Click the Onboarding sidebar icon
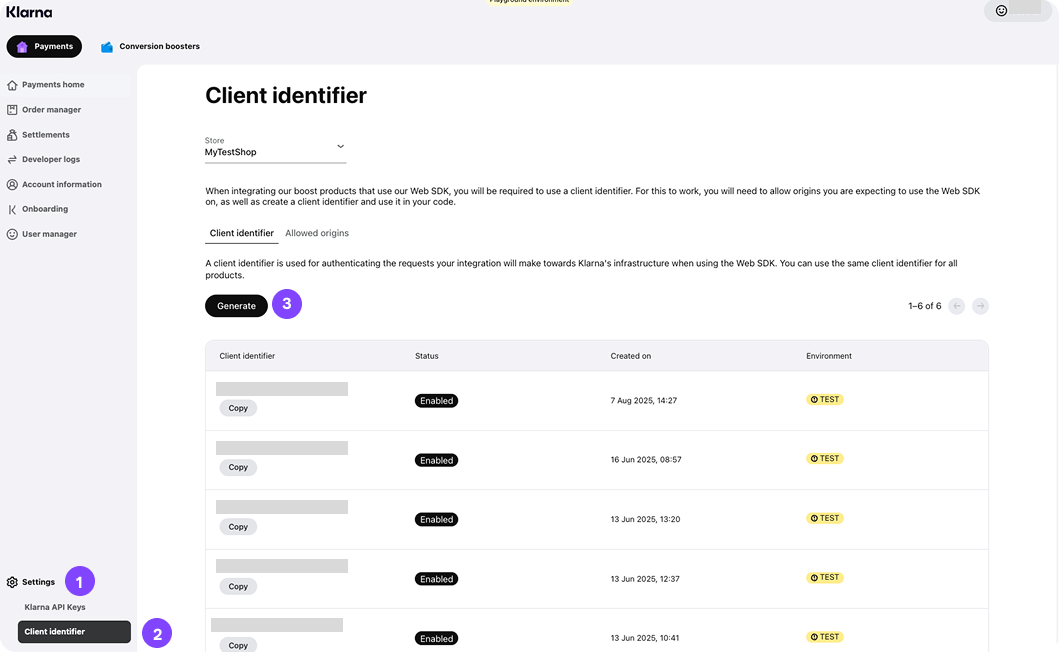Image resolution: width=1059 pixels, height=652 pixels. [12, 210]
